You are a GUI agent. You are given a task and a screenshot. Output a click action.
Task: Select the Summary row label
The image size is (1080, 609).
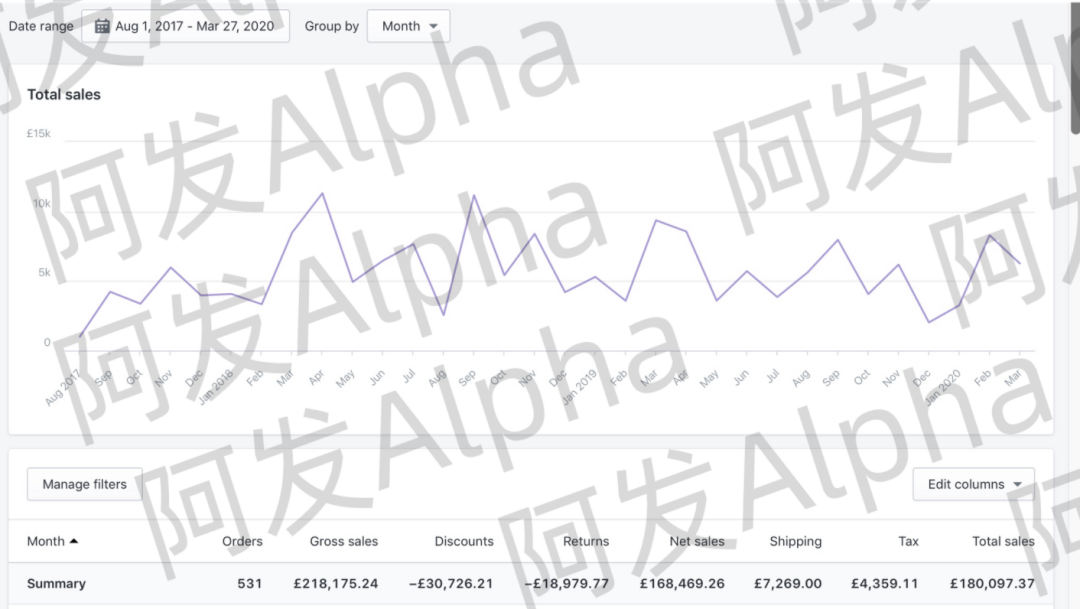[x=56, y=583]
